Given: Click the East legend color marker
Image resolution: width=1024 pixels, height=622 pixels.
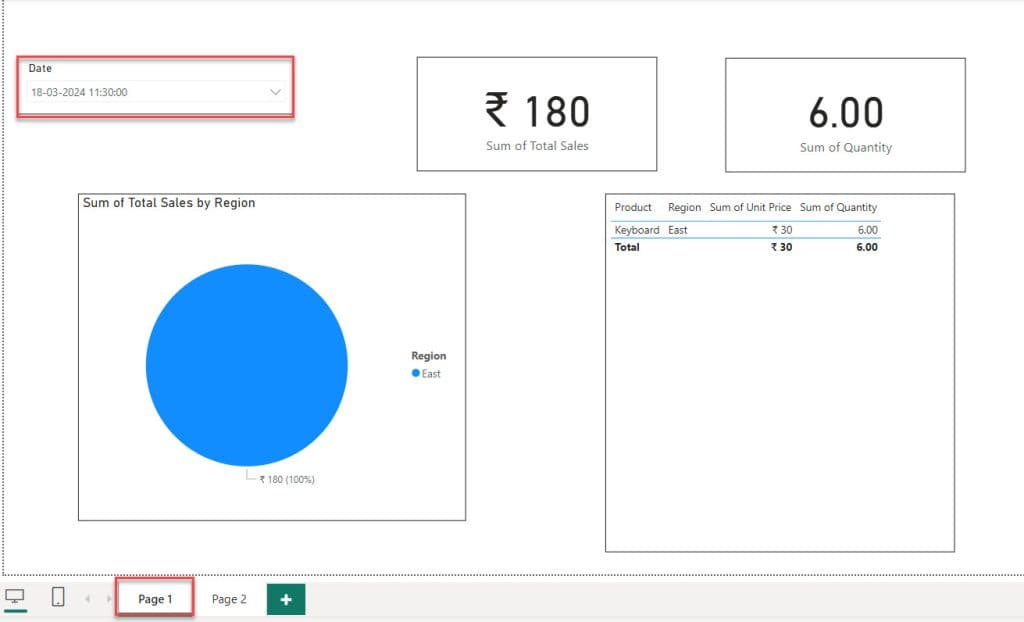Looking at the screenshot, I should pos(415,373).
